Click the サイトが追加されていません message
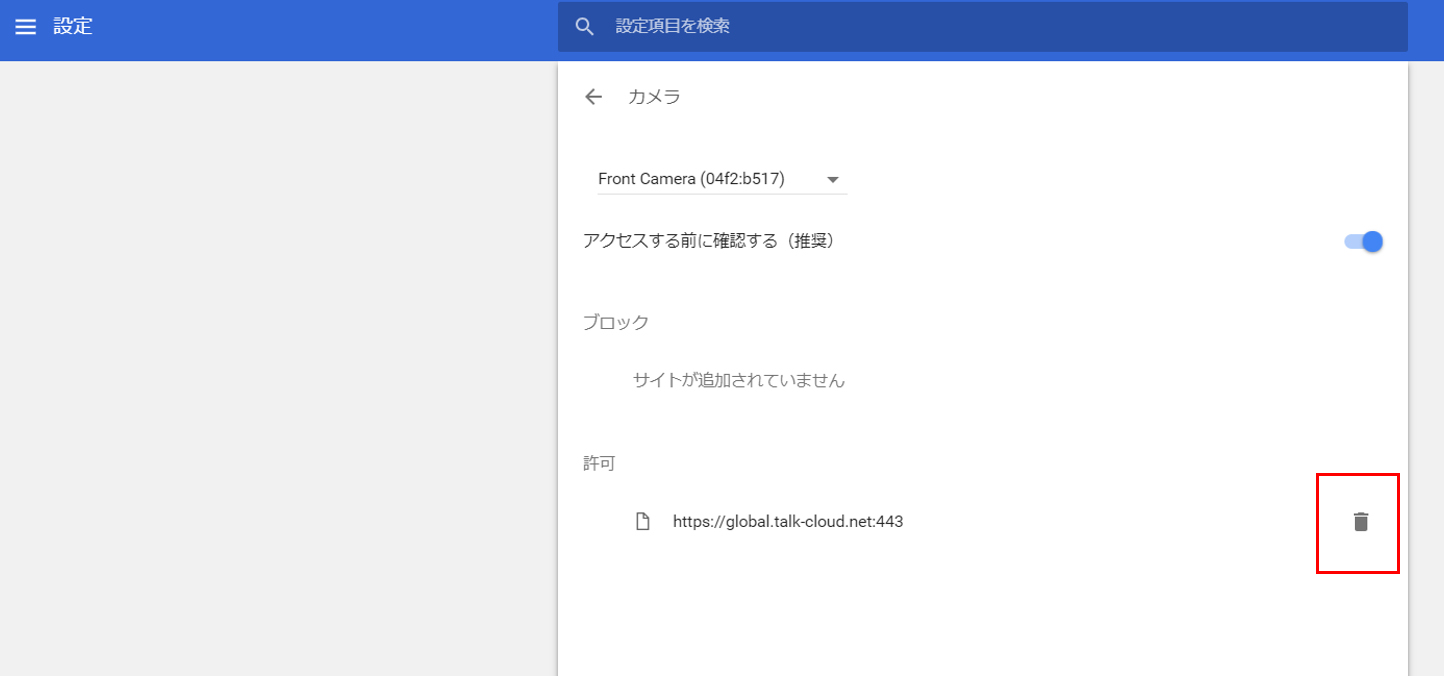This screenshot has height=676, width=1444. coord(739,380)
